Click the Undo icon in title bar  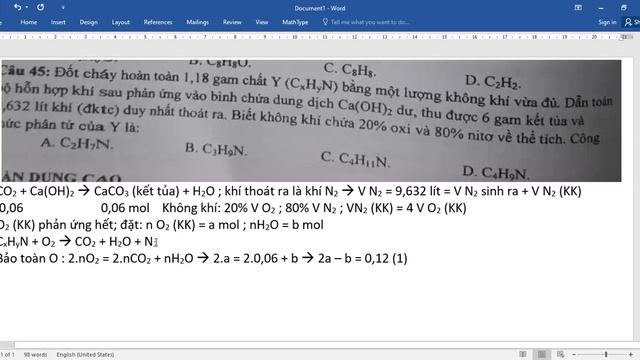(17, 7)
